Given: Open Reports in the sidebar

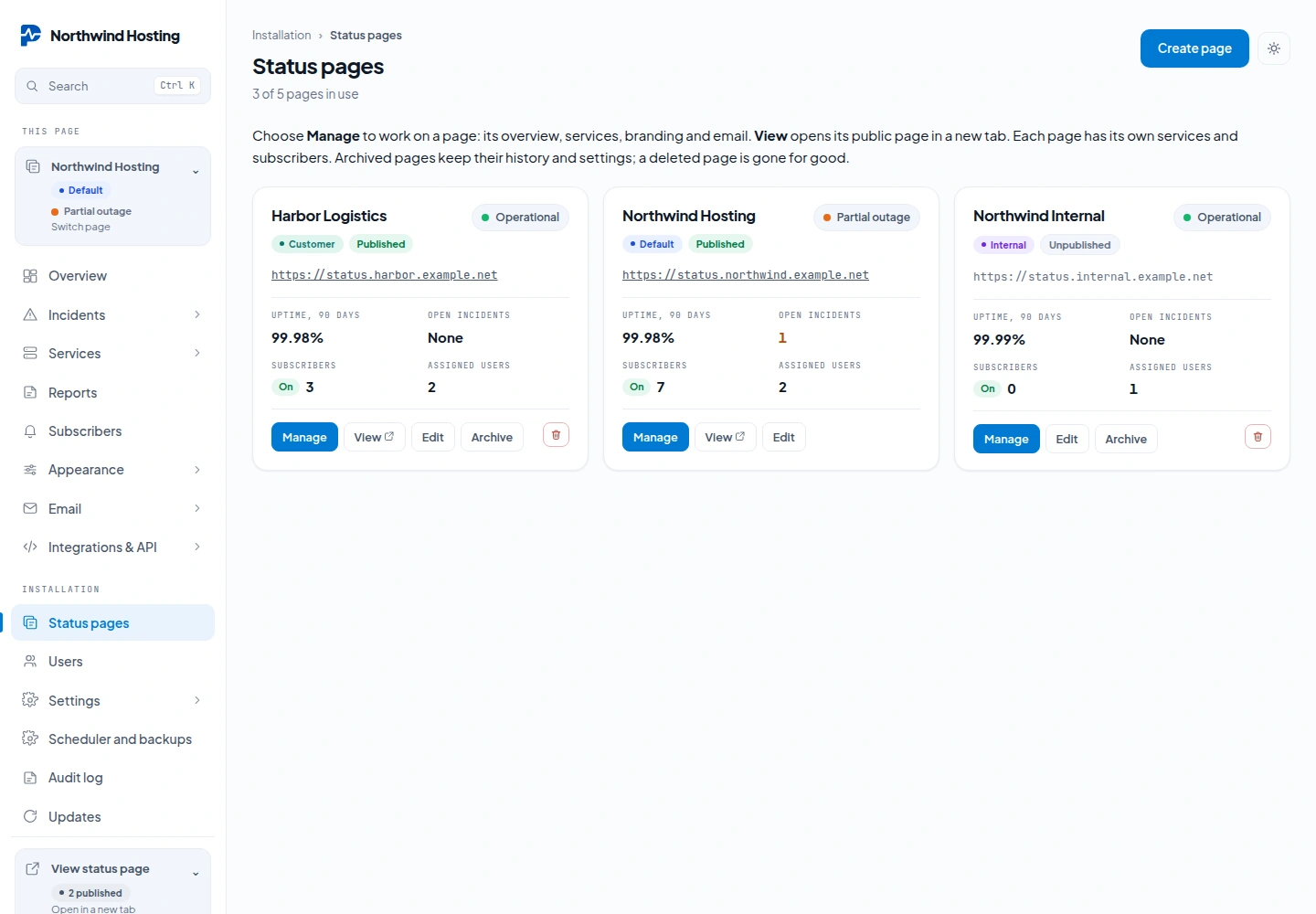Looking at the screenshot, I should (x=112, y=393).
